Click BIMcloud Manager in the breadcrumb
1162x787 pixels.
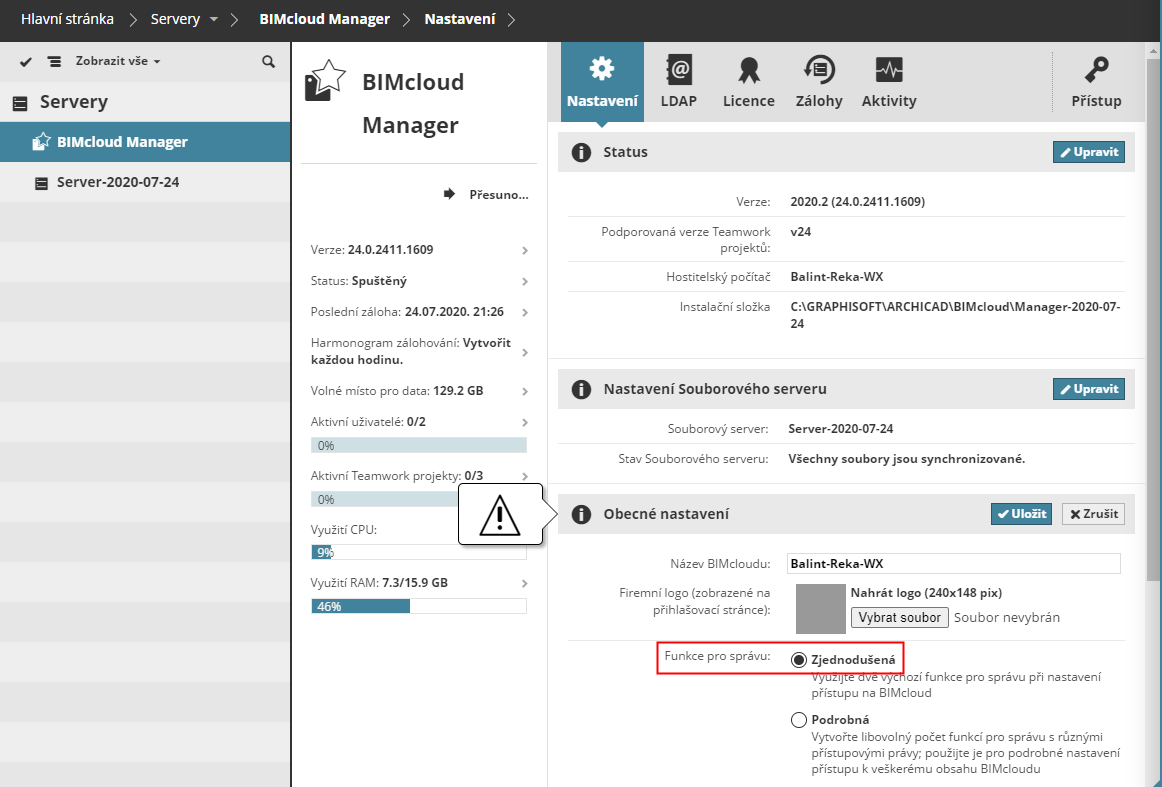coord(325,19)
